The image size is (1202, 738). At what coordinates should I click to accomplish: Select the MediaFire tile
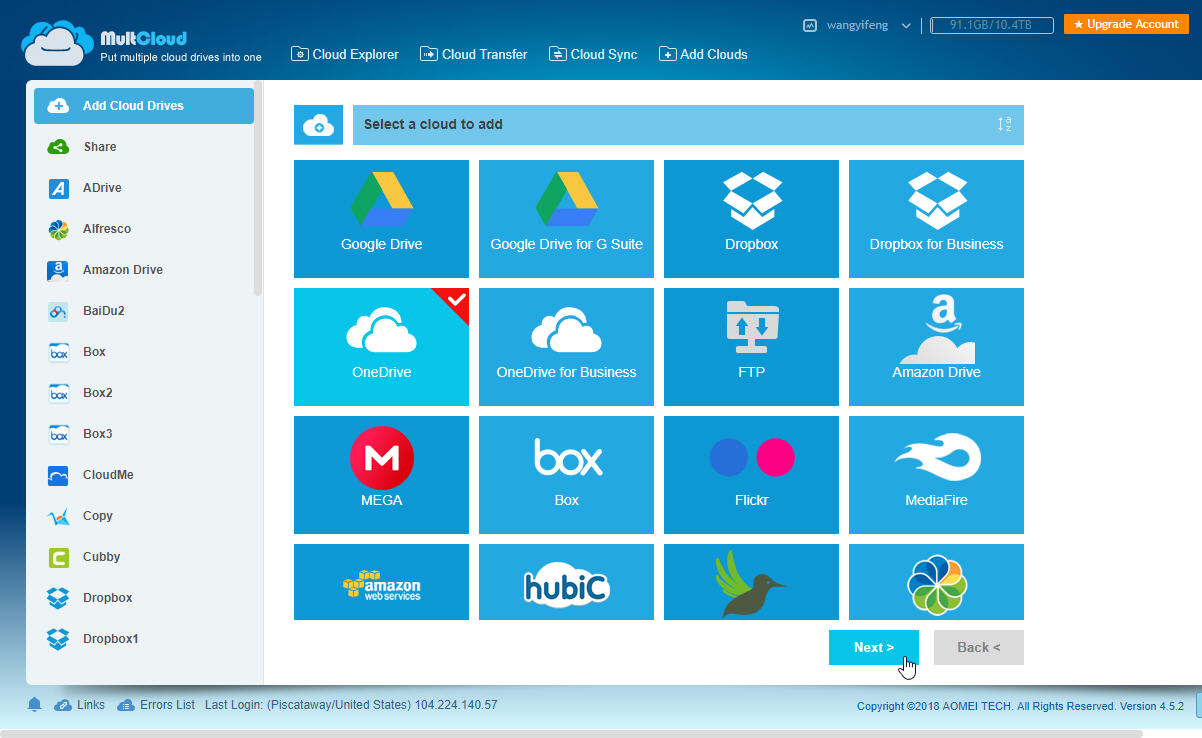pos(936,475)
